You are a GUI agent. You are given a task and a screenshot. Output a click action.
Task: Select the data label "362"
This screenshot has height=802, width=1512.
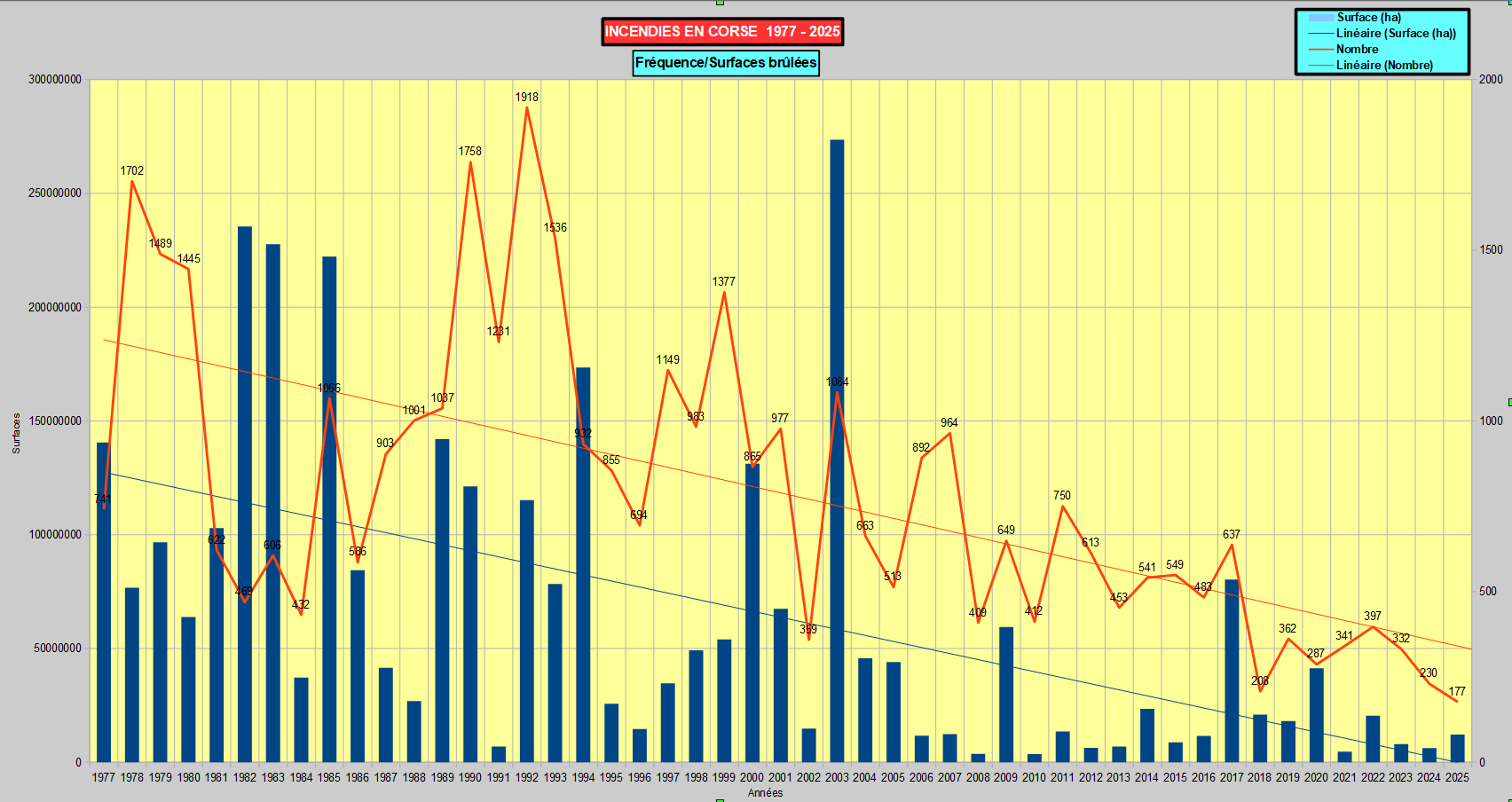coord(1288,628)
